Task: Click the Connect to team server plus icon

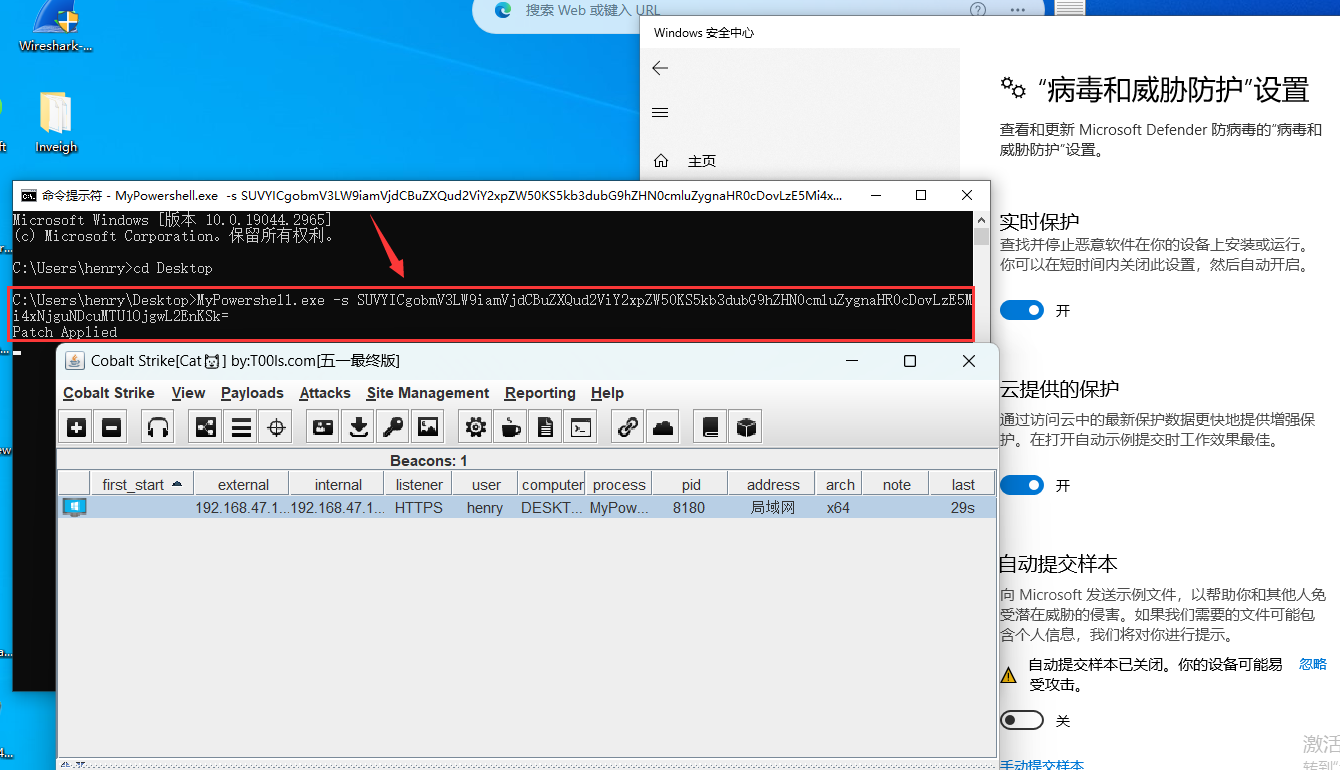Action: pyautogui.click(x=76, y=428)
